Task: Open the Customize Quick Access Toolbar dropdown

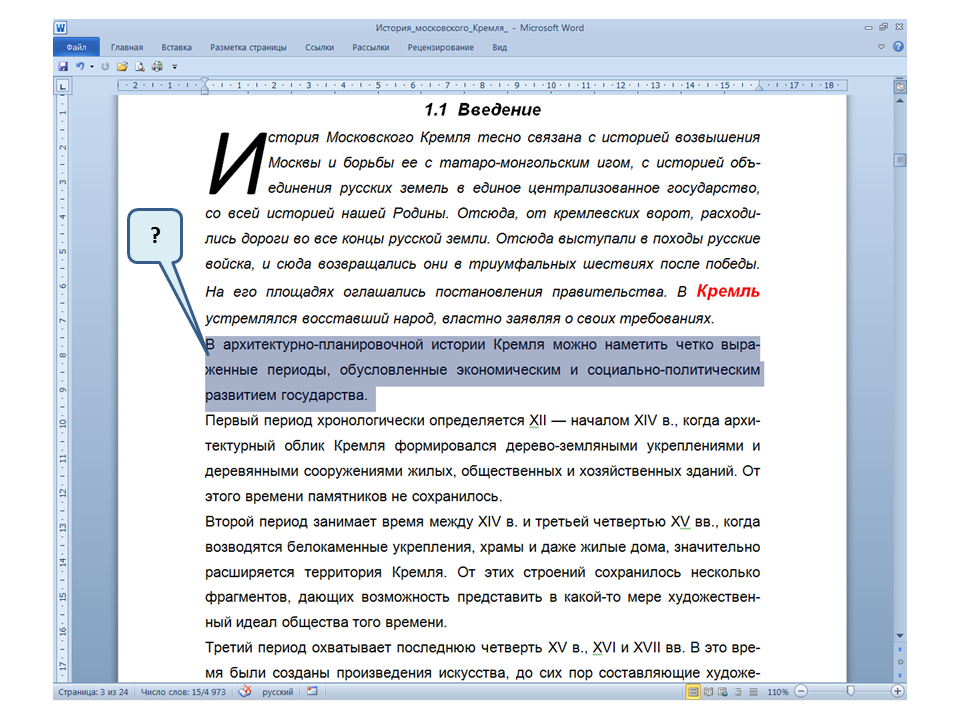Action: coord(174,66)
